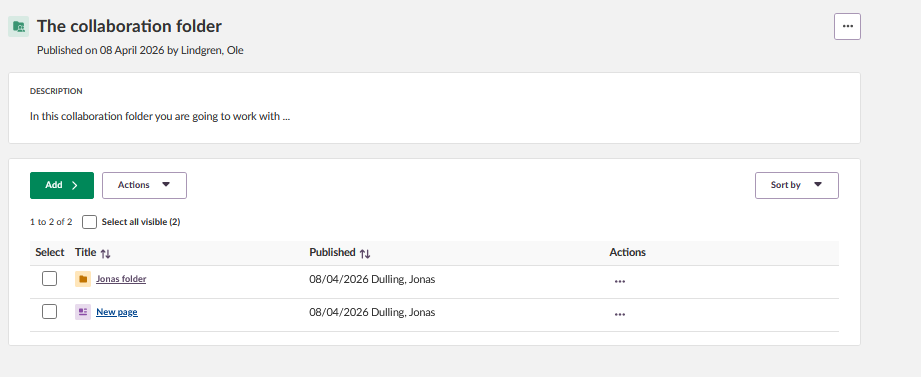Click the '1 to 2 of 2' count text

click(51, 222)
